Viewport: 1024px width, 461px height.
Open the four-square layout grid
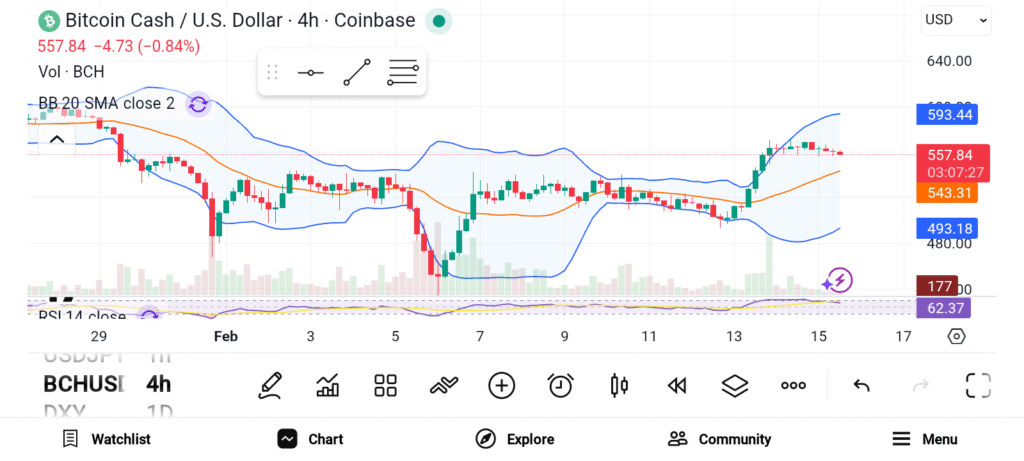pyautogui.click(x=385, y=385)
